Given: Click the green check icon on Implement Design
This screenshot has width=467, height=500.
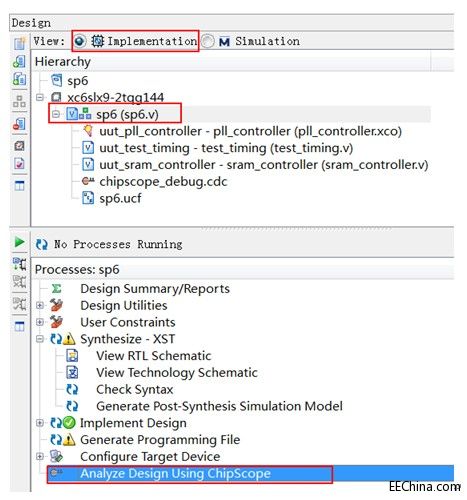Looking at the screenshot, I should 69,423.
